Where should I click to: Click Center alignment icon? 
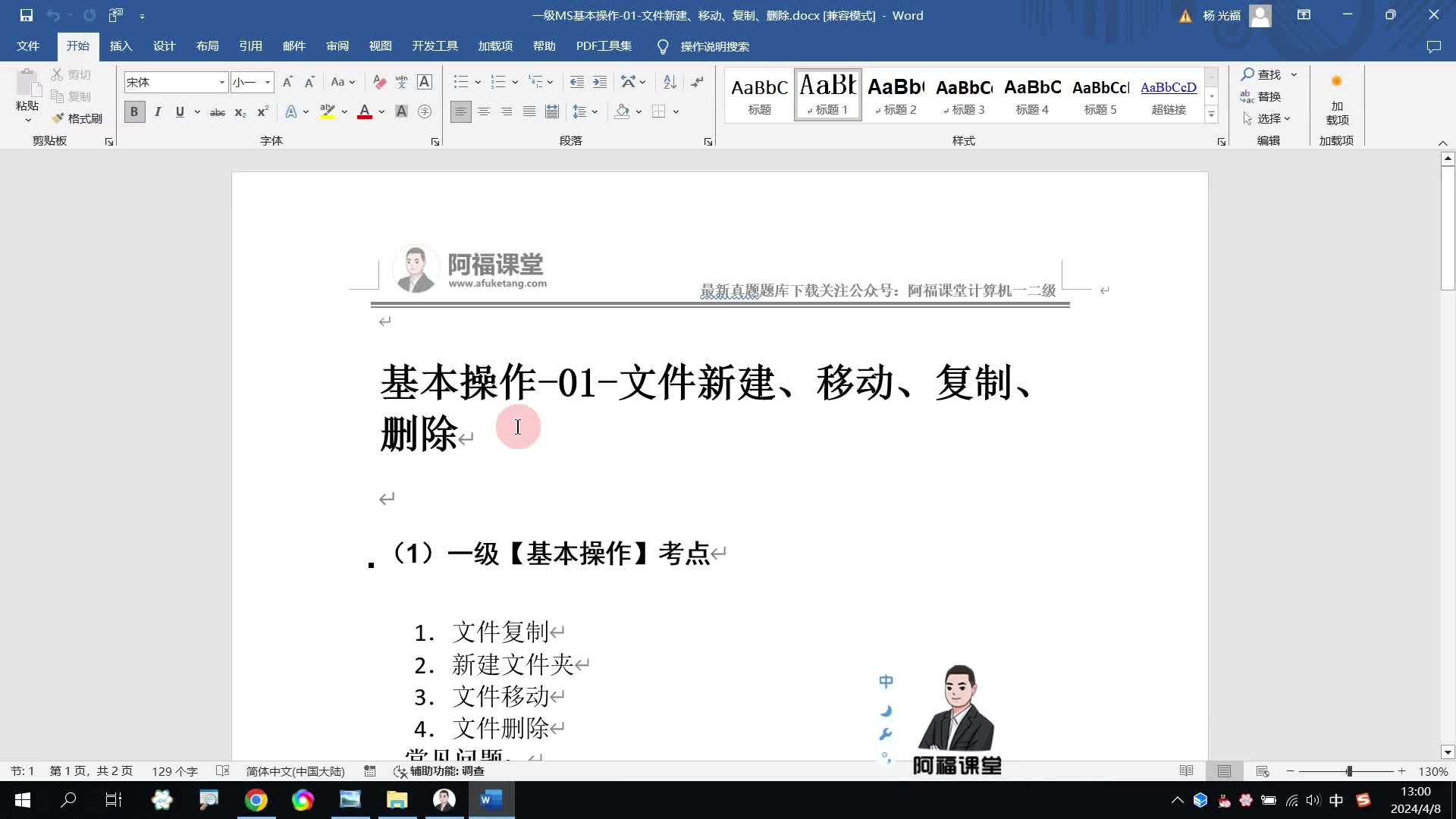(483, 111)
